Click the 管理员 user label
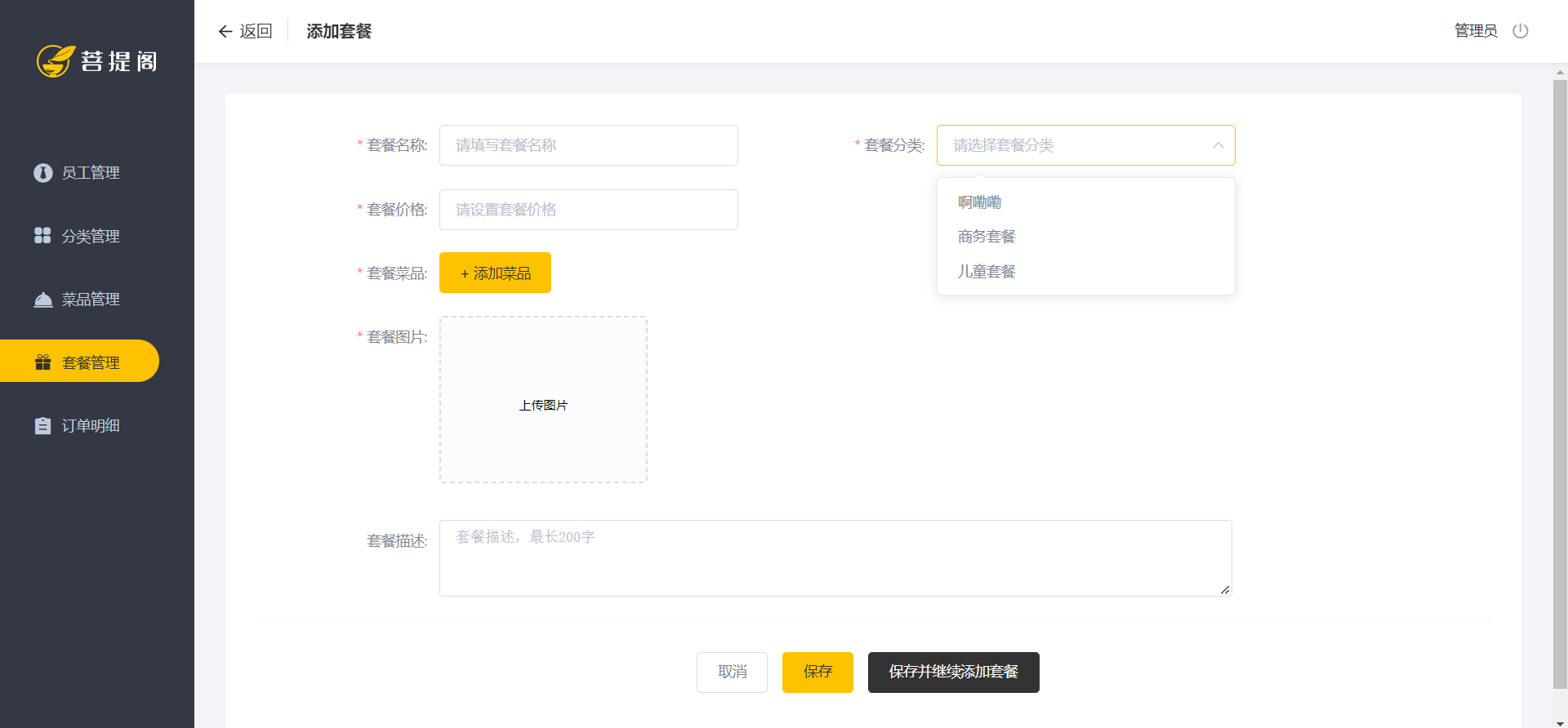The width and height of the screenshot is (1568, 728). (x=1476, y=31)
